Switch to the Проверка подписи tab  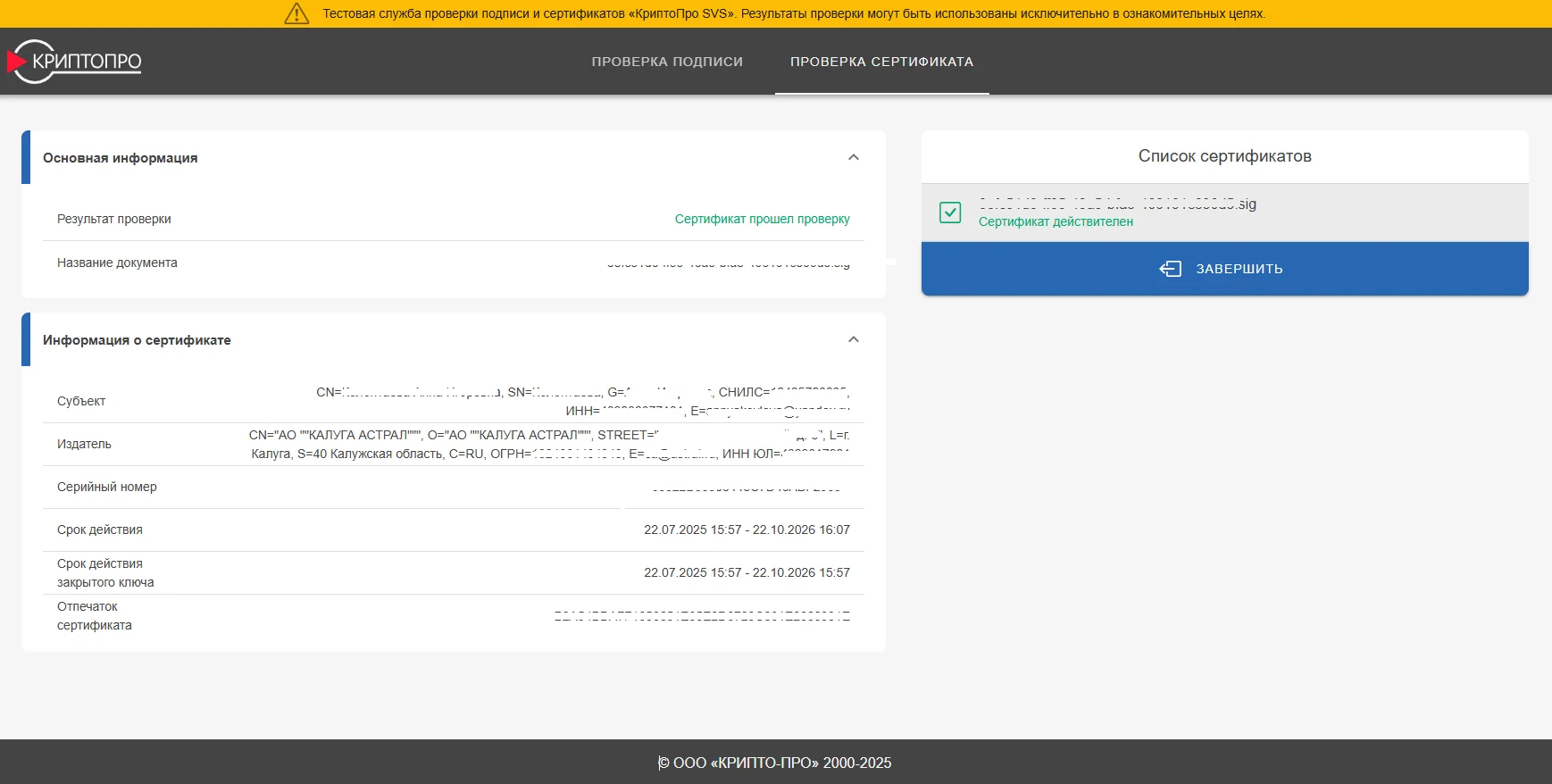(x=667, y=62)
